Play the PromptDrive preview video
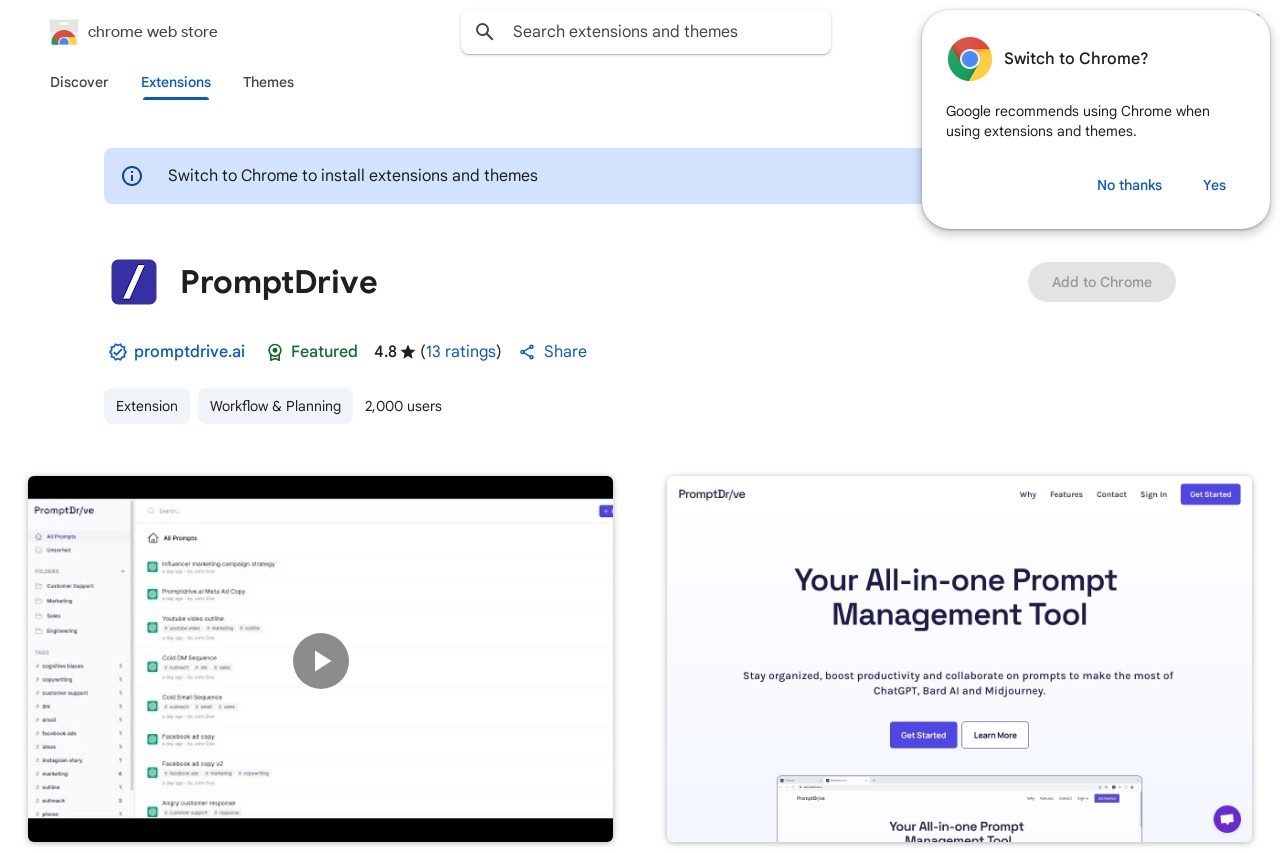This screenshot has height=853, width=1280. coord(321,660)
